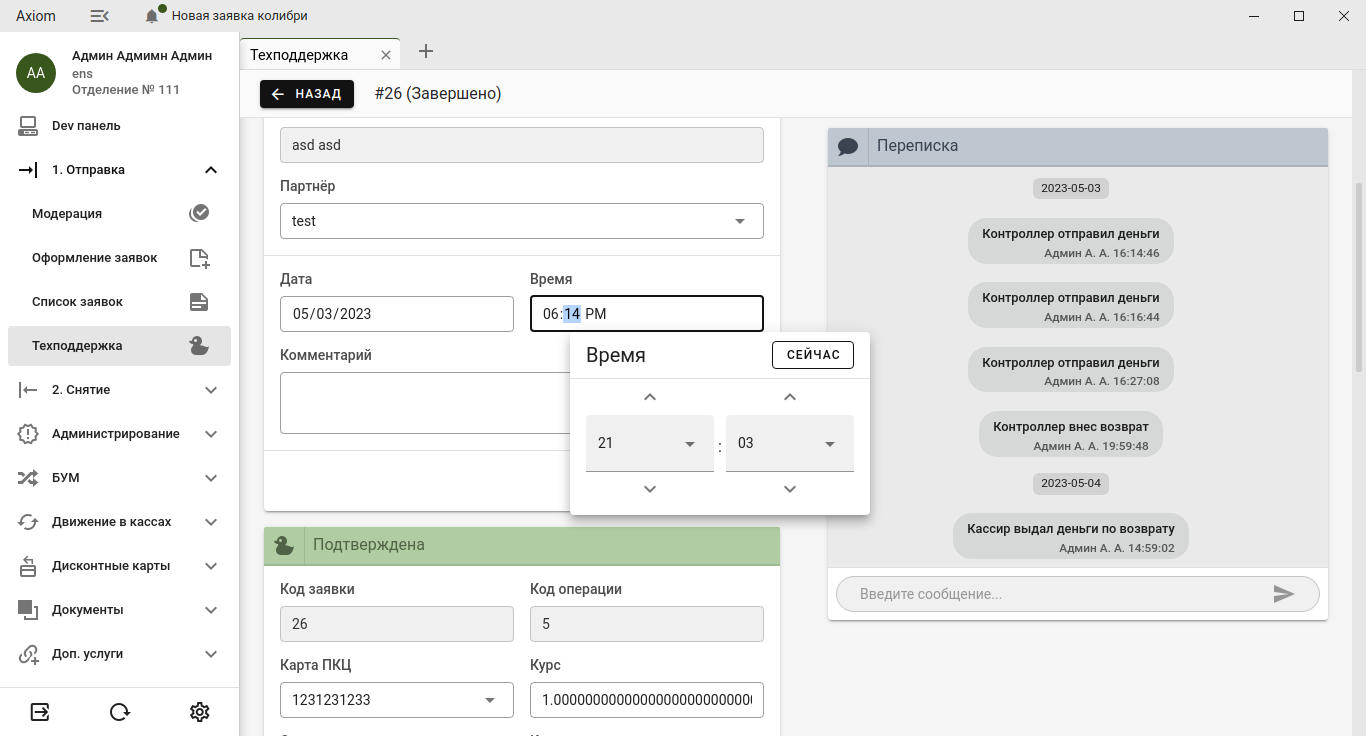1366x736 pixels.
Task: Expand Движение в кассах section
Action: pos(211,522)
